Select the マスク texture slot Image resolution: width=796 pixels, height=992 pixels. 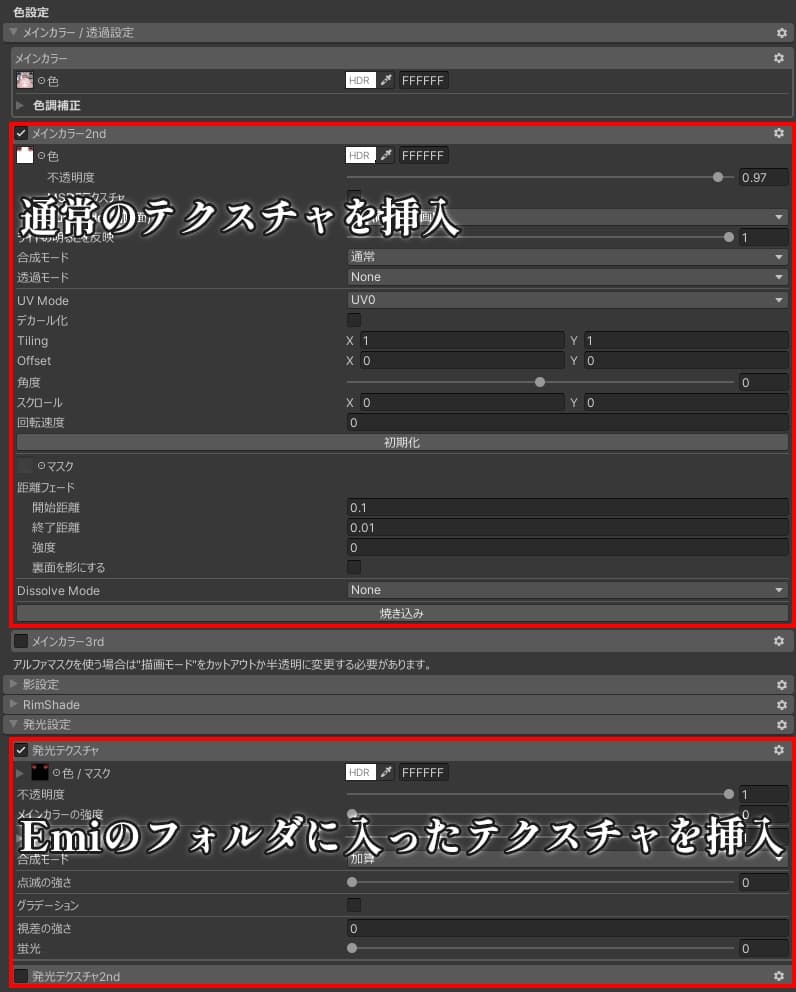(x=25, y=466)
